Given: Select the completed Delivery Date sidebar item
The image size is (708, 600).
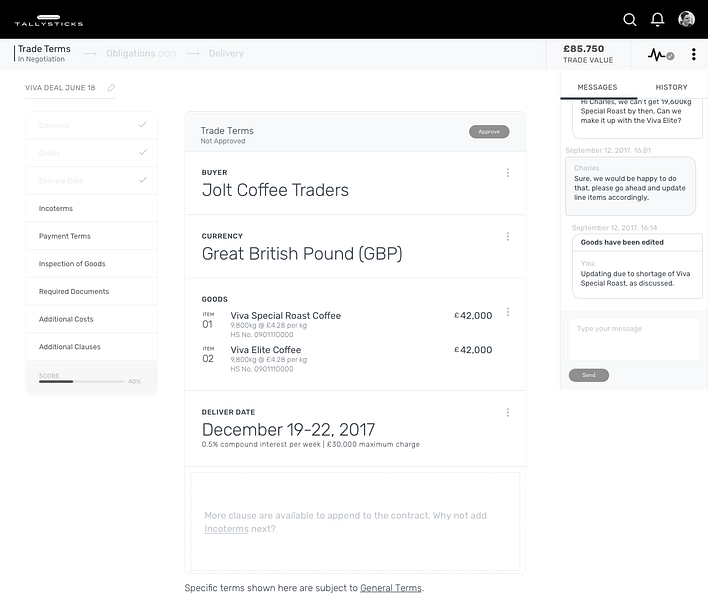Looking at the screenshot, I should click(x=92, y=181).
